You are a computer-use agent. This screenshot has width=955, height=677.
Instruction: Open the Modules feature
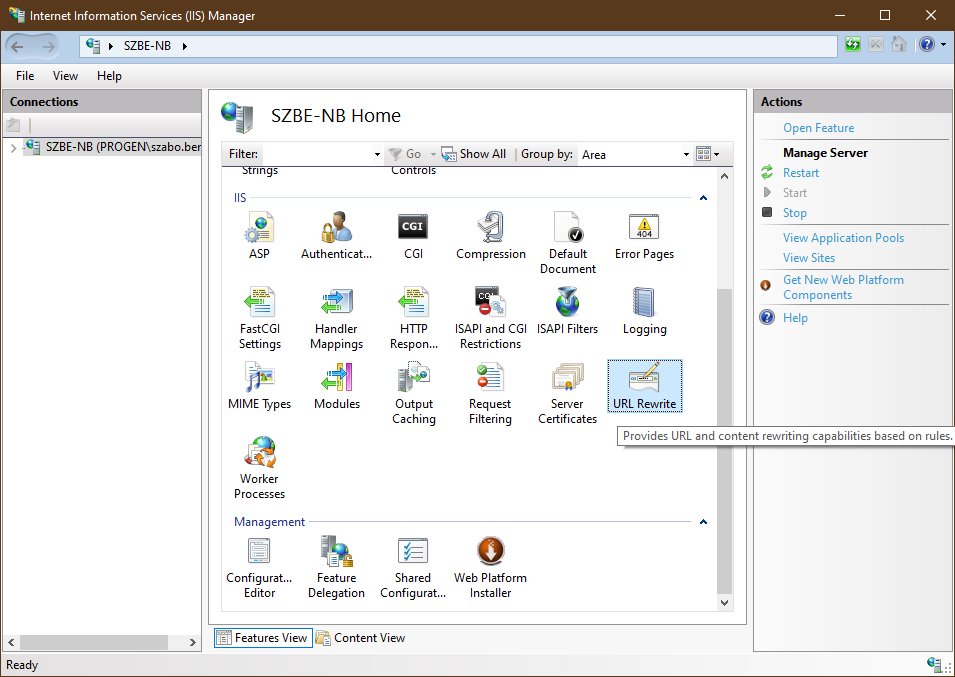[x=337, y=386]
